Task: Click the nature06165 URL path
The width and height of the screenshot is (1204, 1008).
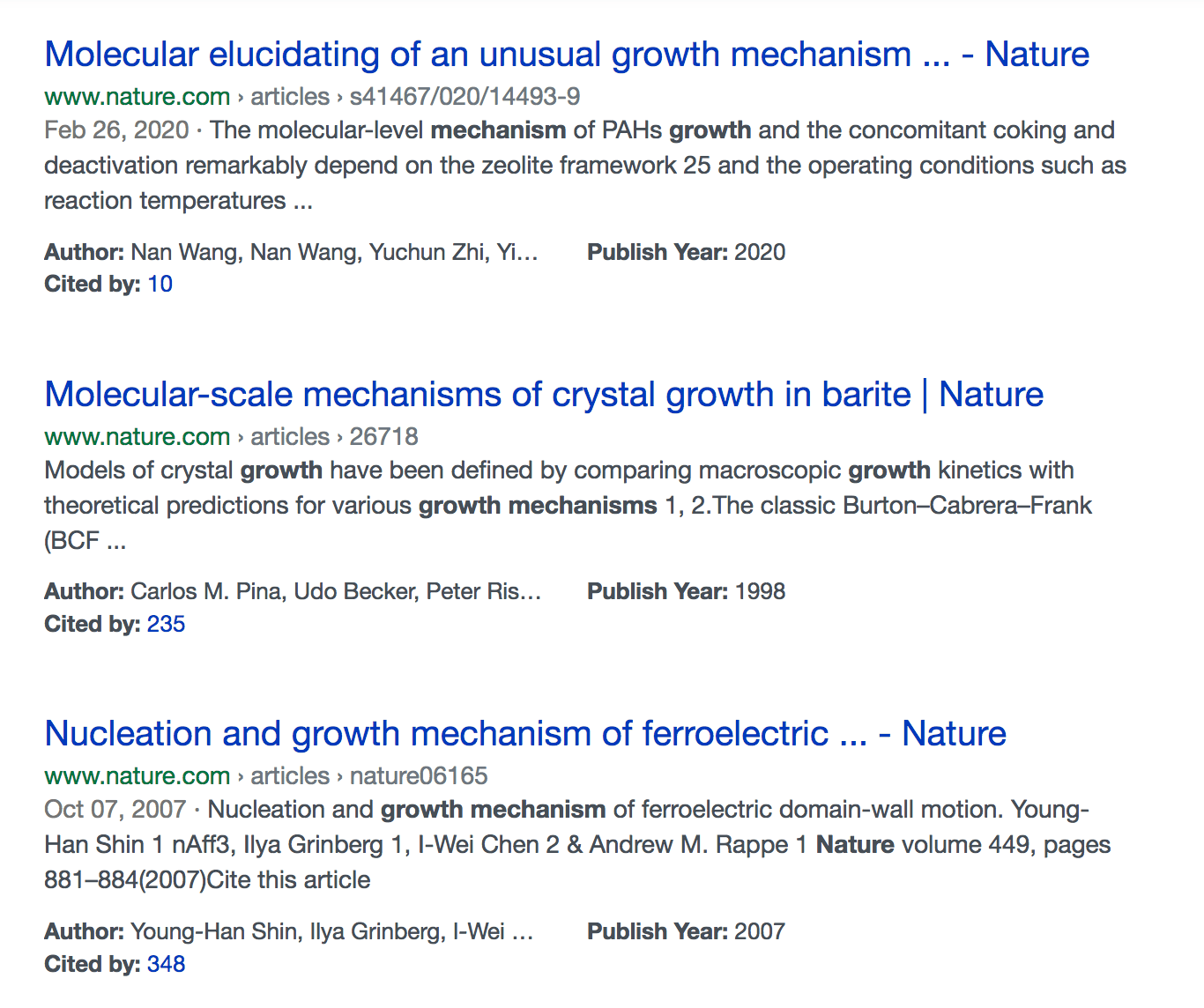Action: tap(418, 776)
